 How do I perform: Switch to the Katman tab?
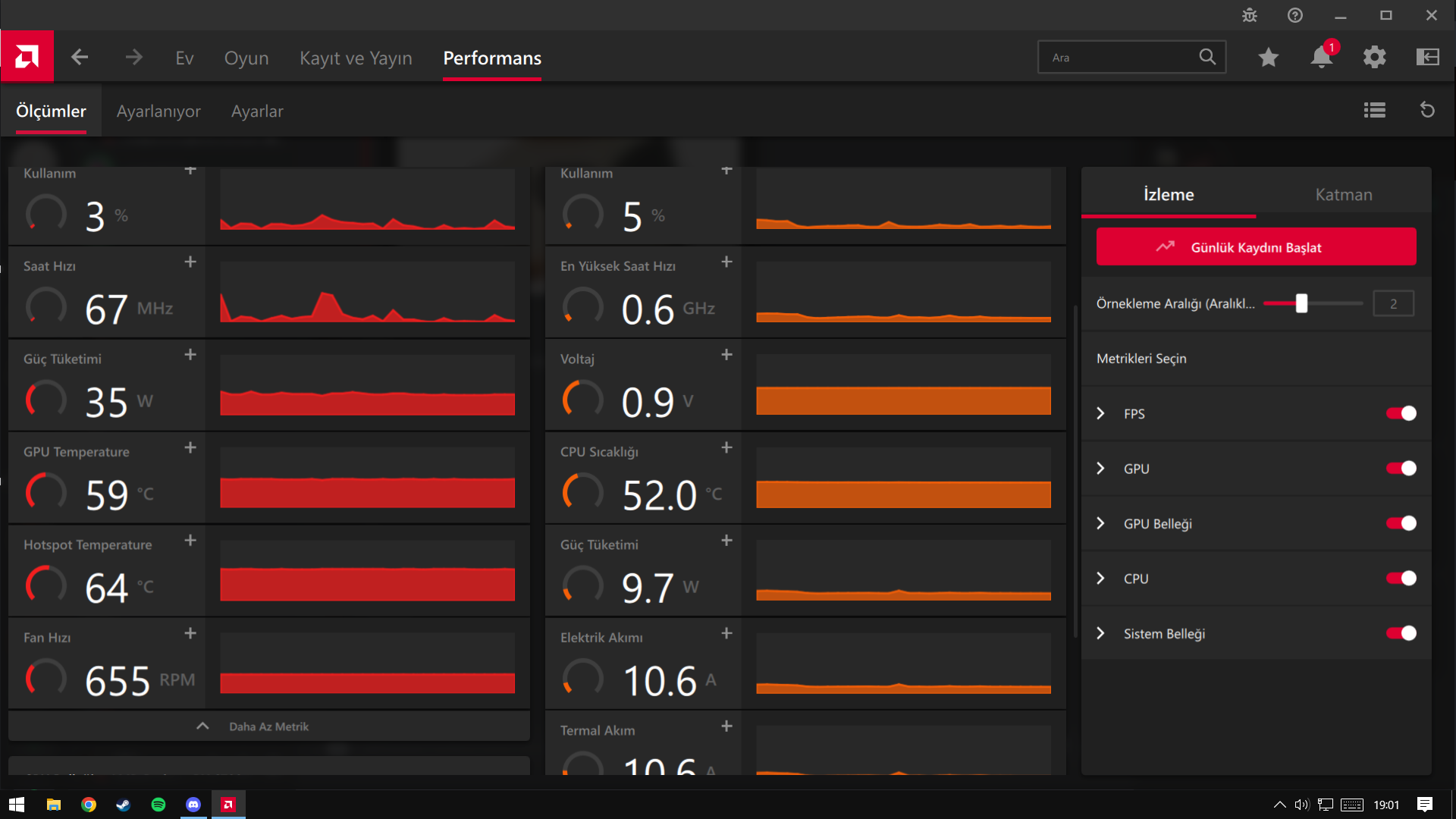[x=1343, y=195]
